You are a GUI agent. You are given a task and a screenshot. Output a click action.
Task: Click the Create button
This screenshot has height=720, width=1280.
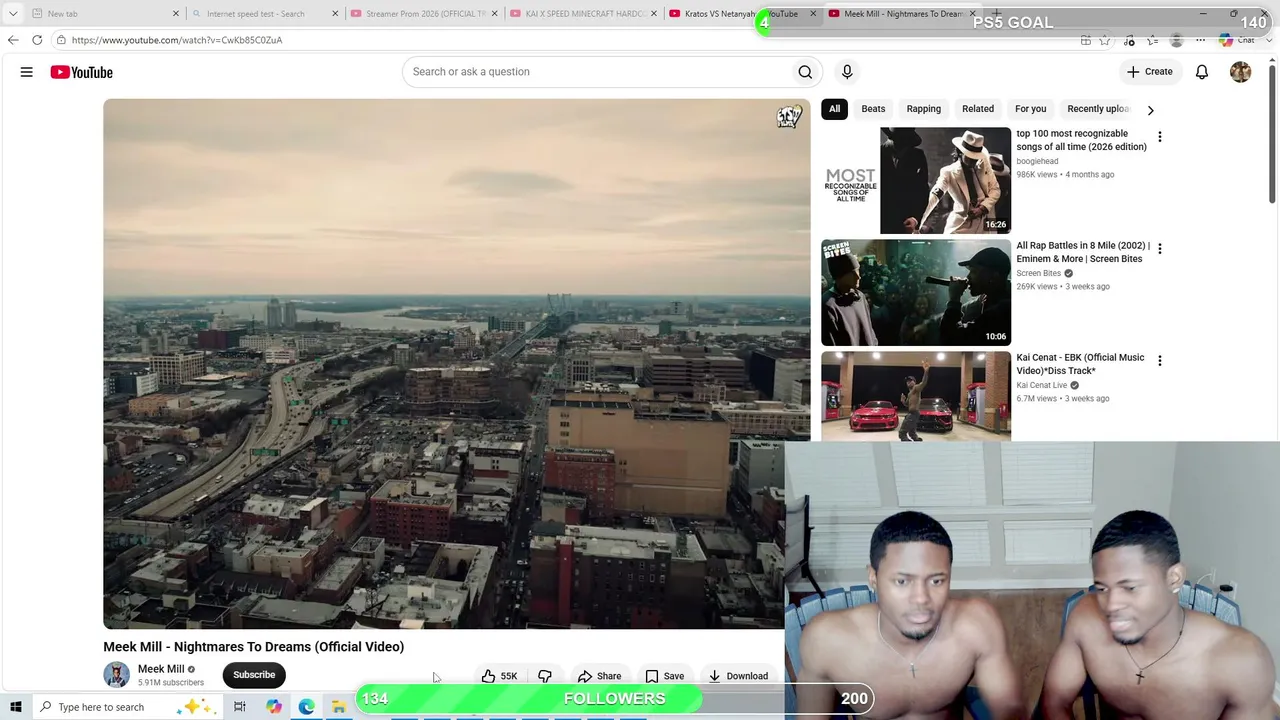(1149, 72)
